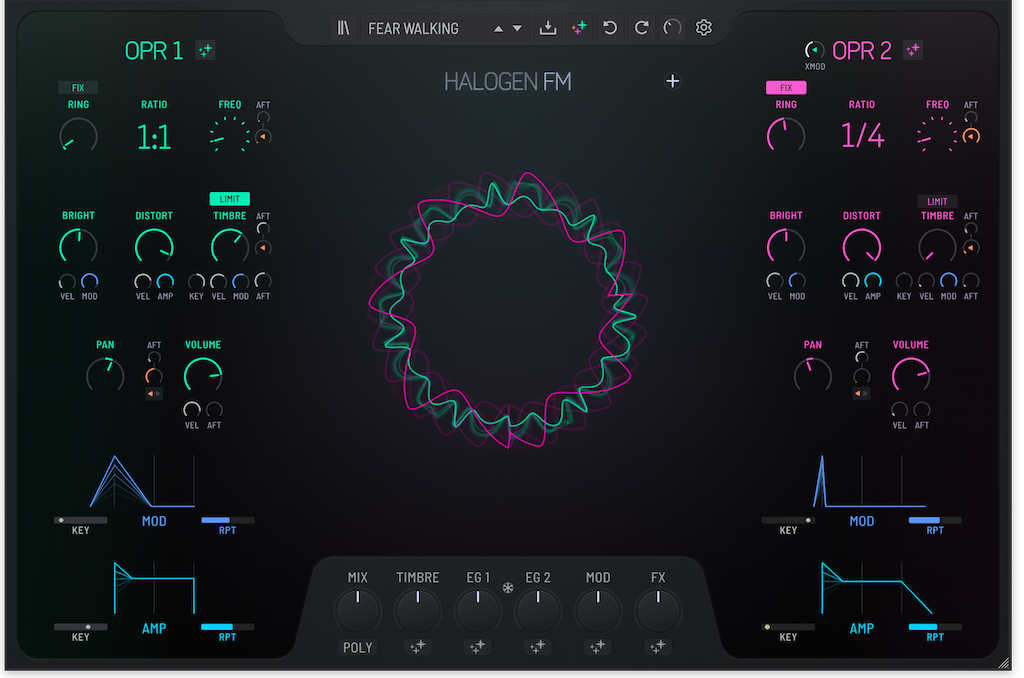Click the OPR 1 VOLUME knob

203,376
